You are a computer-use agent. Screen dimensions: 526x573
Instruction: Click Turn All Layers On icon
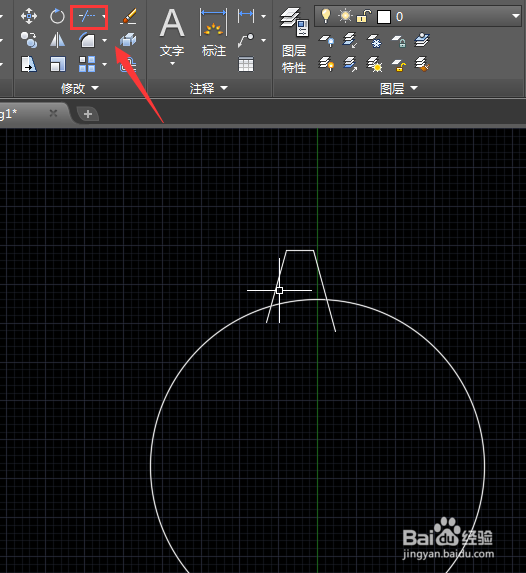click(326, 64)
